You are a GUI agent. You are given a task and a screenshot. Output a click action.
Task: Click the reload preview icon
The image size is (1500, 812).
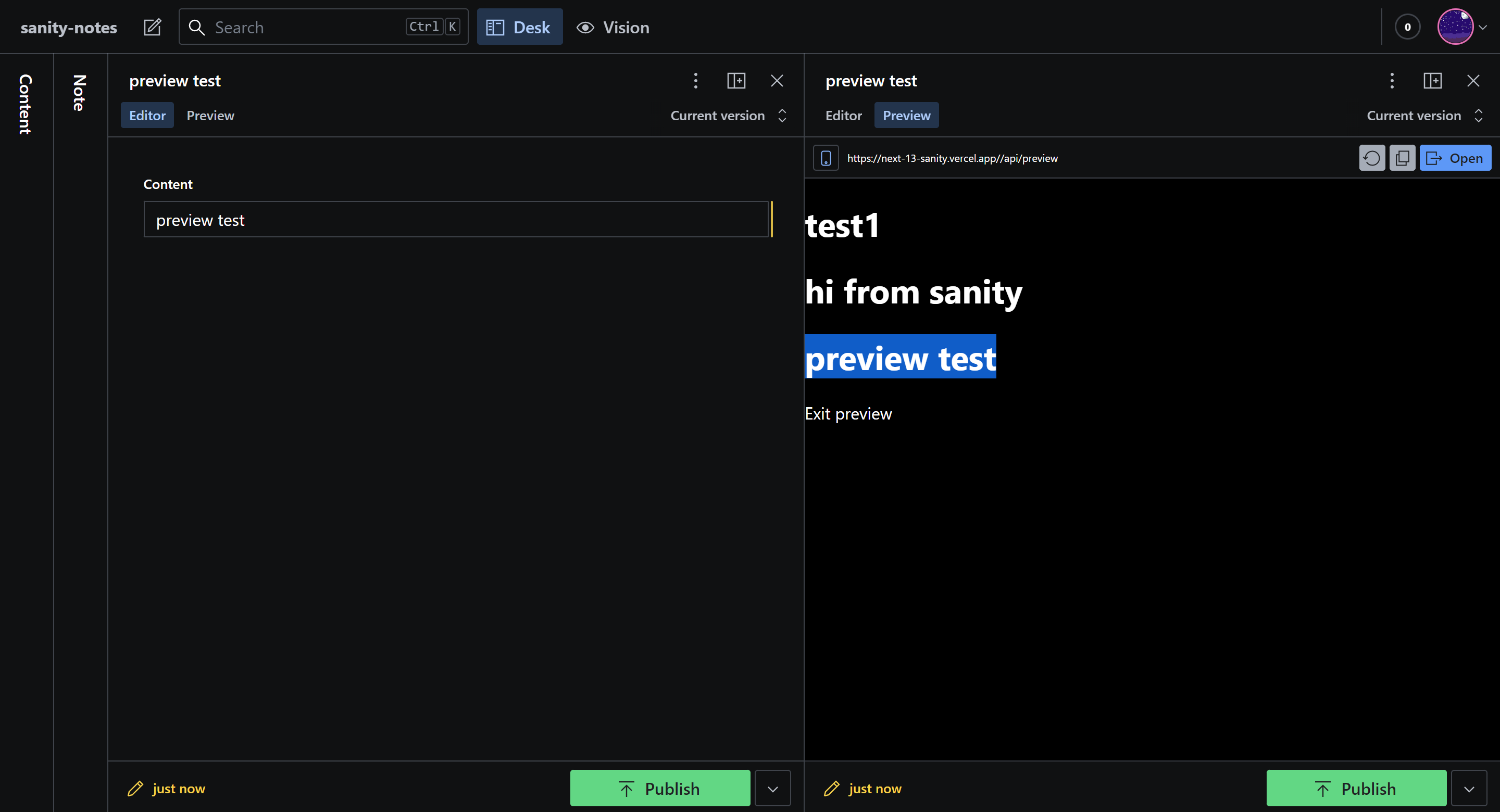coord(1371,158)
